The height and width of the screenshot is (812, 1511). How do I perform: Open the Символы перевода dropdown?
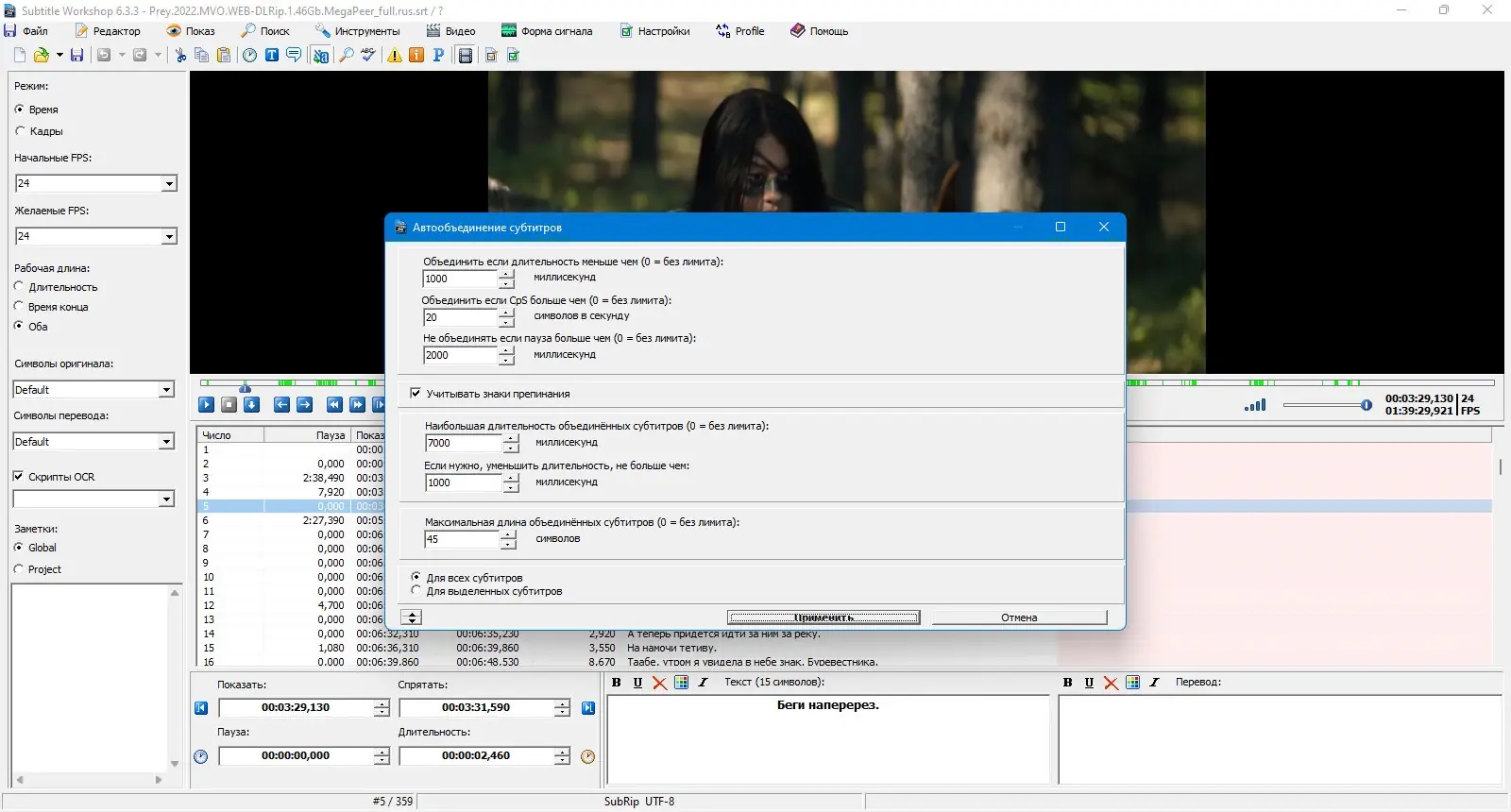pyautogui.click(x=166, y=442)
